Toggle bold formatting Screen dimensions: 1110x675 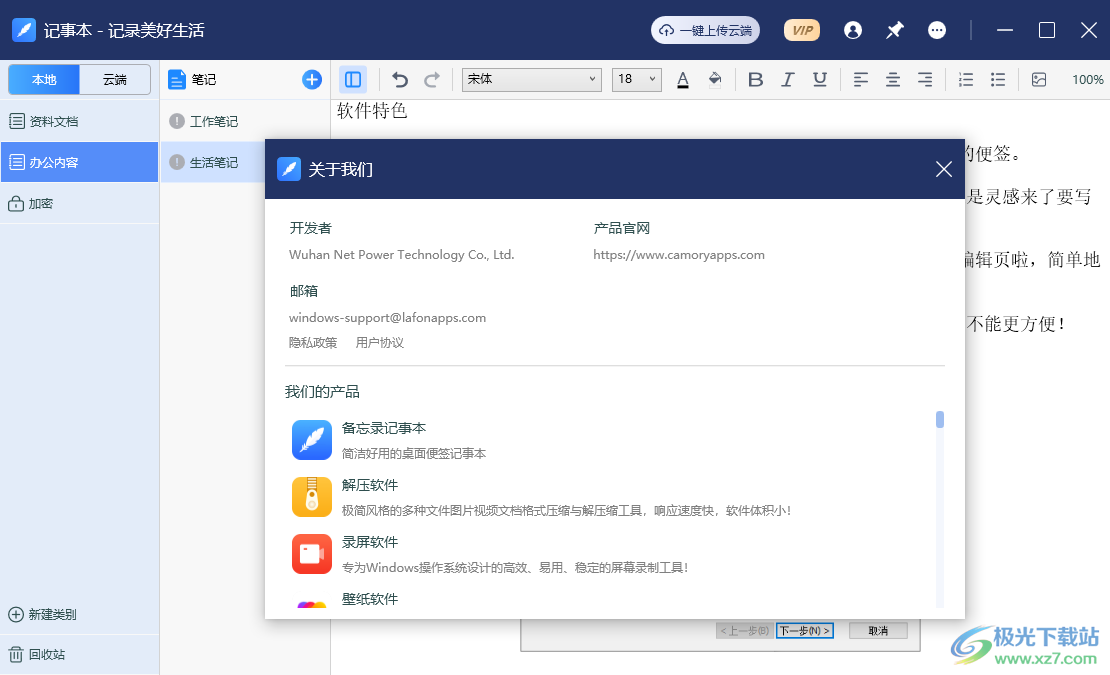coord(755,79)
